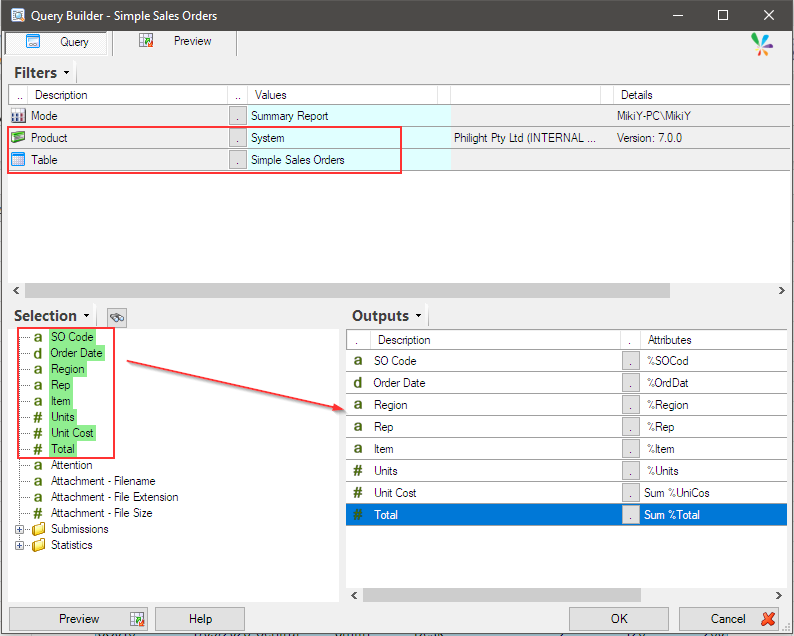This screenshot has width=794, height=636.
Task: Click the binoculars search icon beside Selection
Action: pyautogui.click(x=117, y=317)
